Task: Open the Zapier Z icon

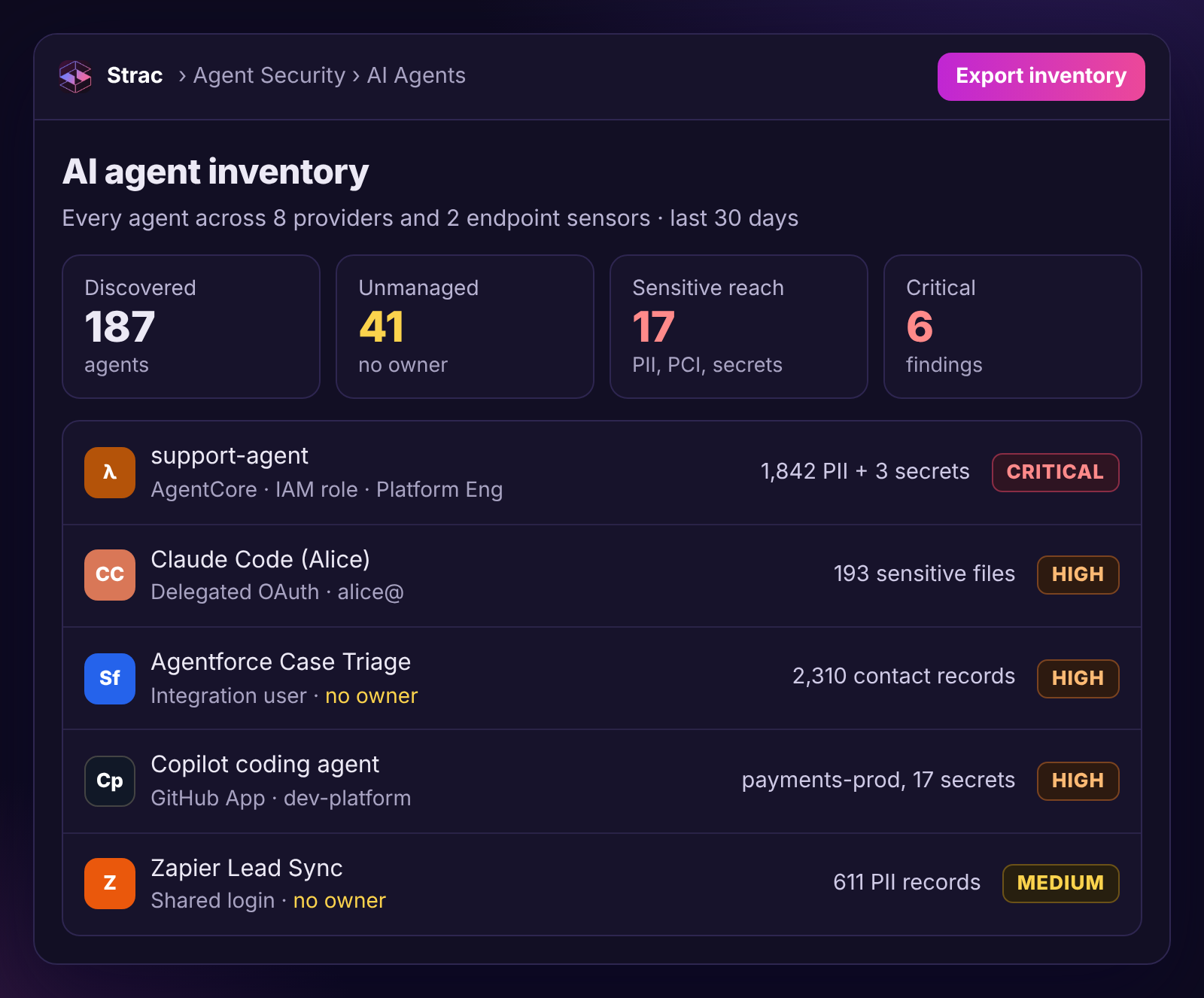Action: 110,884
